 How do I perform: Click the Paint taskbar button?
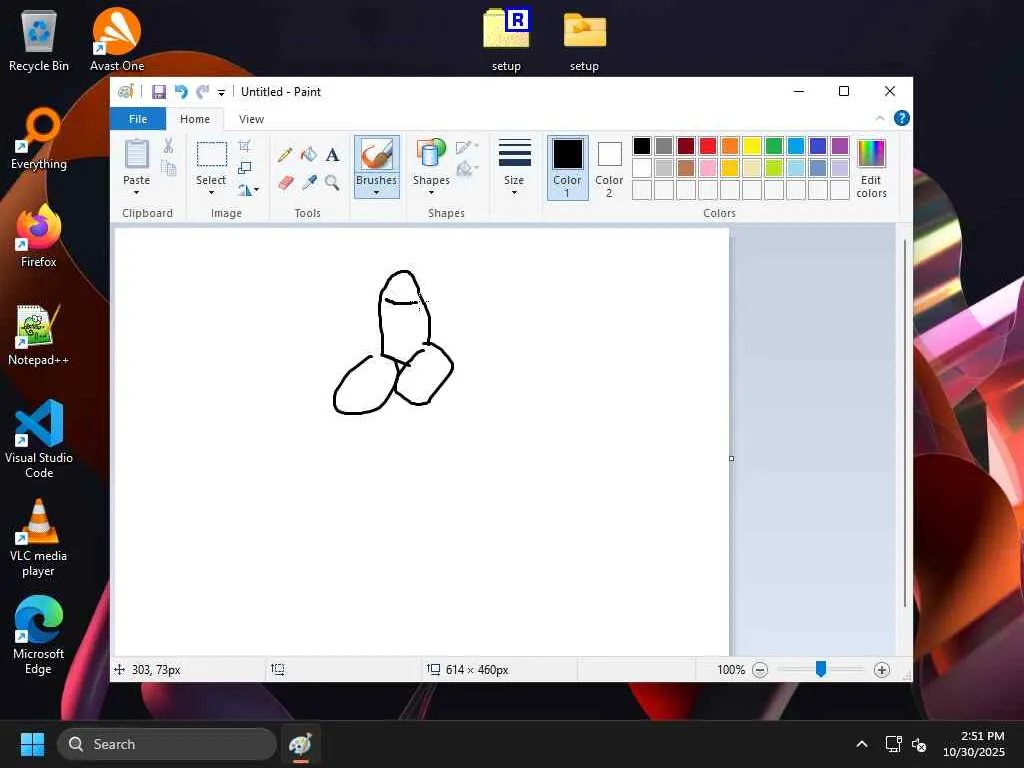pos(300,744)
